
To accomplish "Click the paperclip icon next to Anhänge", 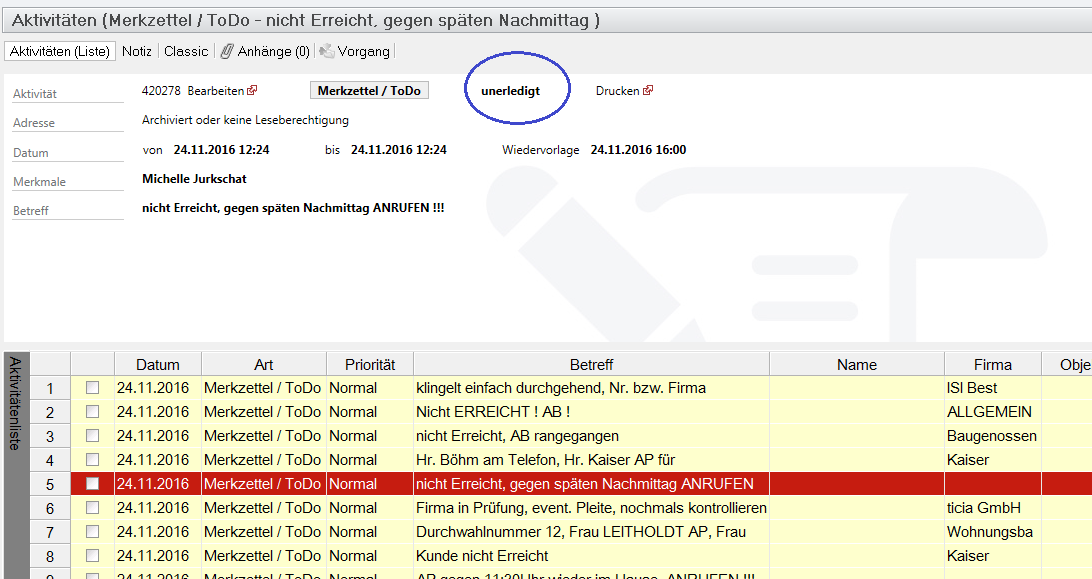I will [227, 51].
